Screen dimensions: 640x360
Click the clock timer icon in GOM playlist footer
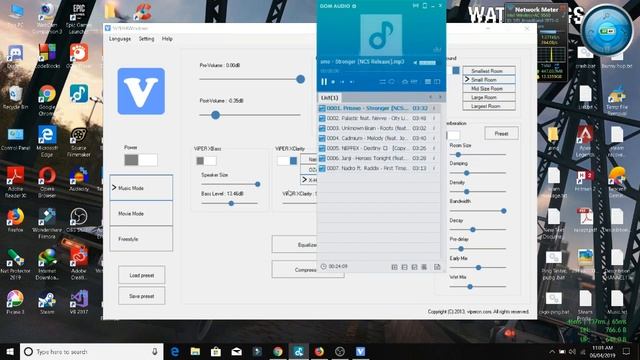[323, 266]
